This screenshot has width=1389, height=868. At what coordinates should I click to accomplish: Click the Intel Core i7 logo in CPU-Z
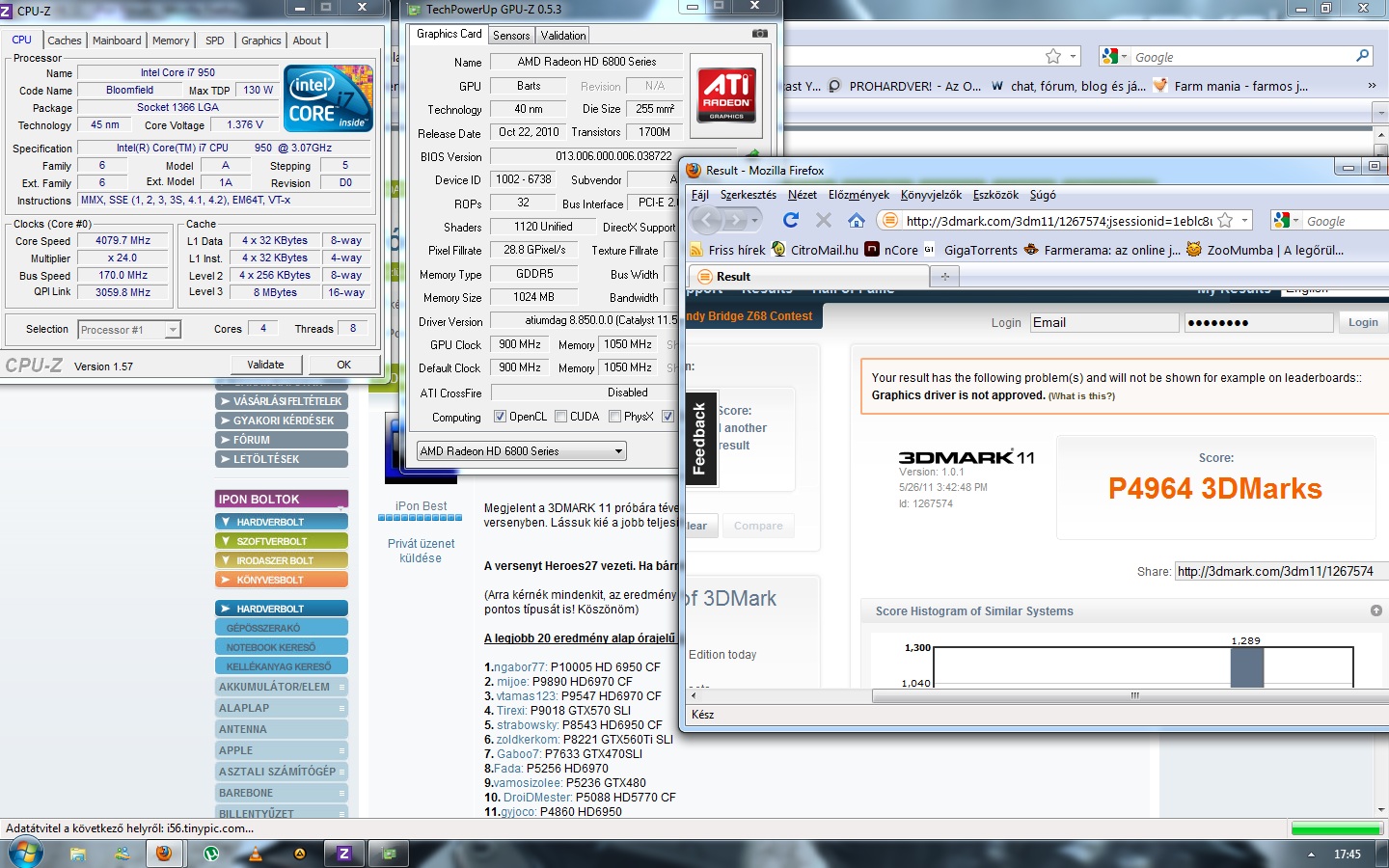(x=329, y=98)
